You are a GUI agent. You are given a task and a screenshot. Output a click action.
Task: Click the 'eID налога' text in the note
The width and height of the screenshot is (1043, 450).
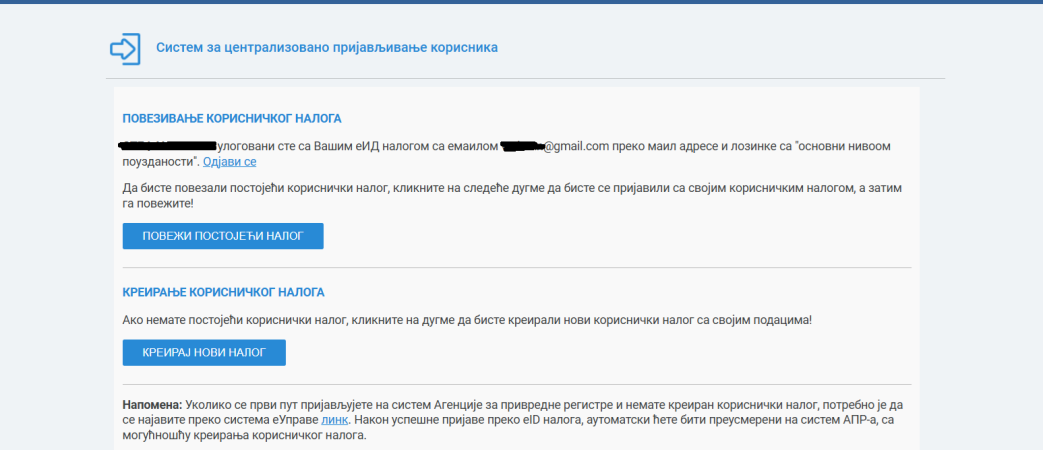click(538, 421)
